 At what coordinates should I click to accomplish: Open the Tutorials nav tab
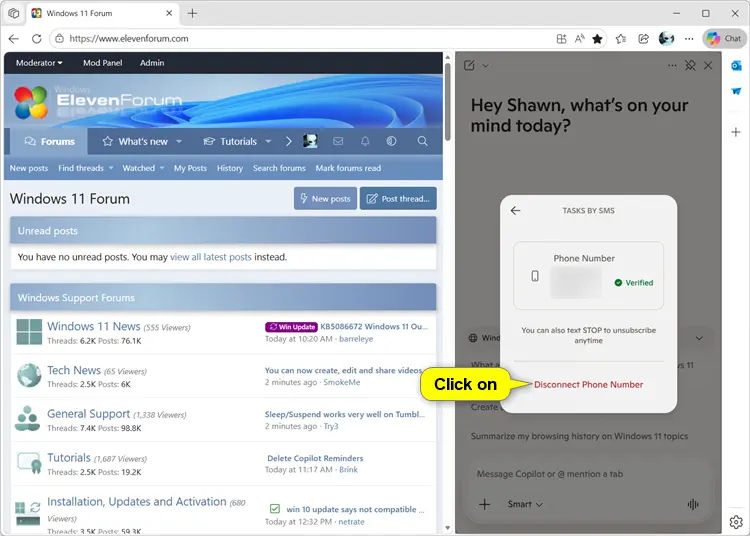[x=230, y=142]
